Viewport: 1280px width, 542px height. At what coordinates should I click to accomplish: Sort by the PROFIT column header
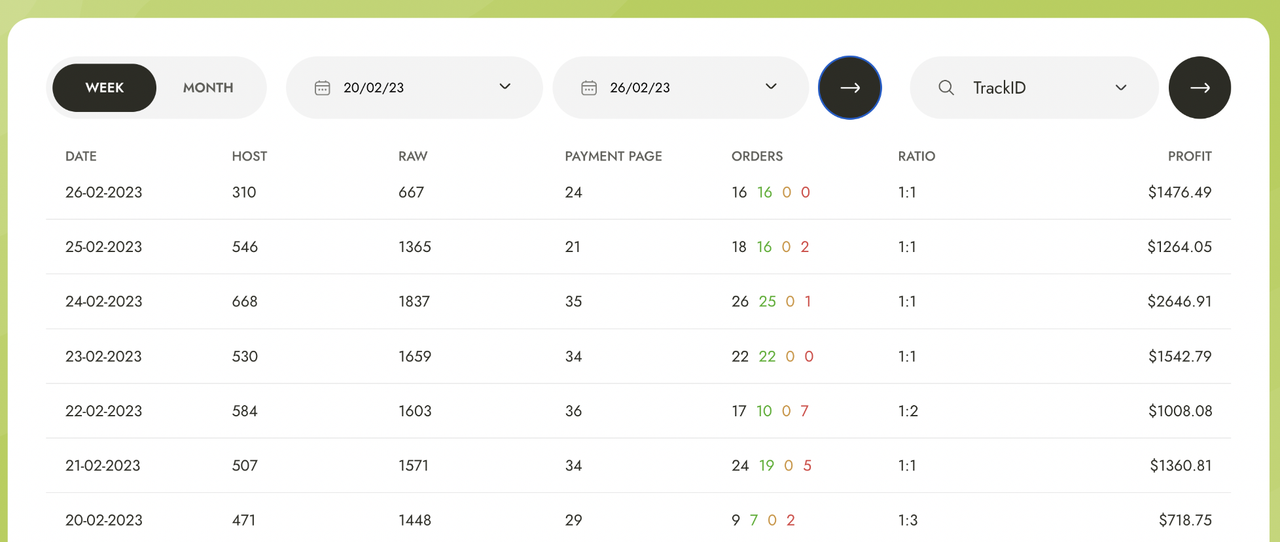point(1189,156)
